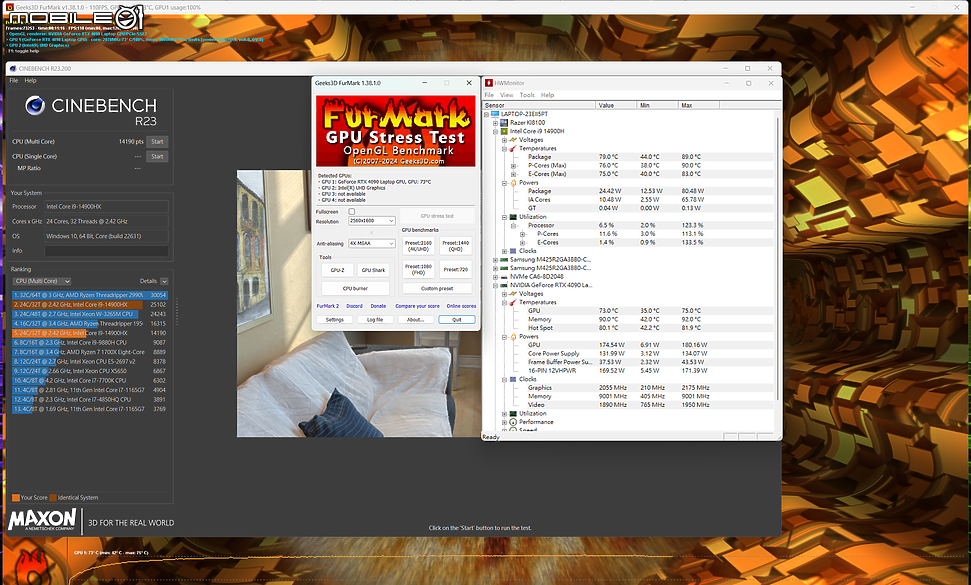Image resolution: width=971 pixels, height=585 pixels.
Task: Open the Resolution dropdown showing 2560x1600
Action: point(372,221)
